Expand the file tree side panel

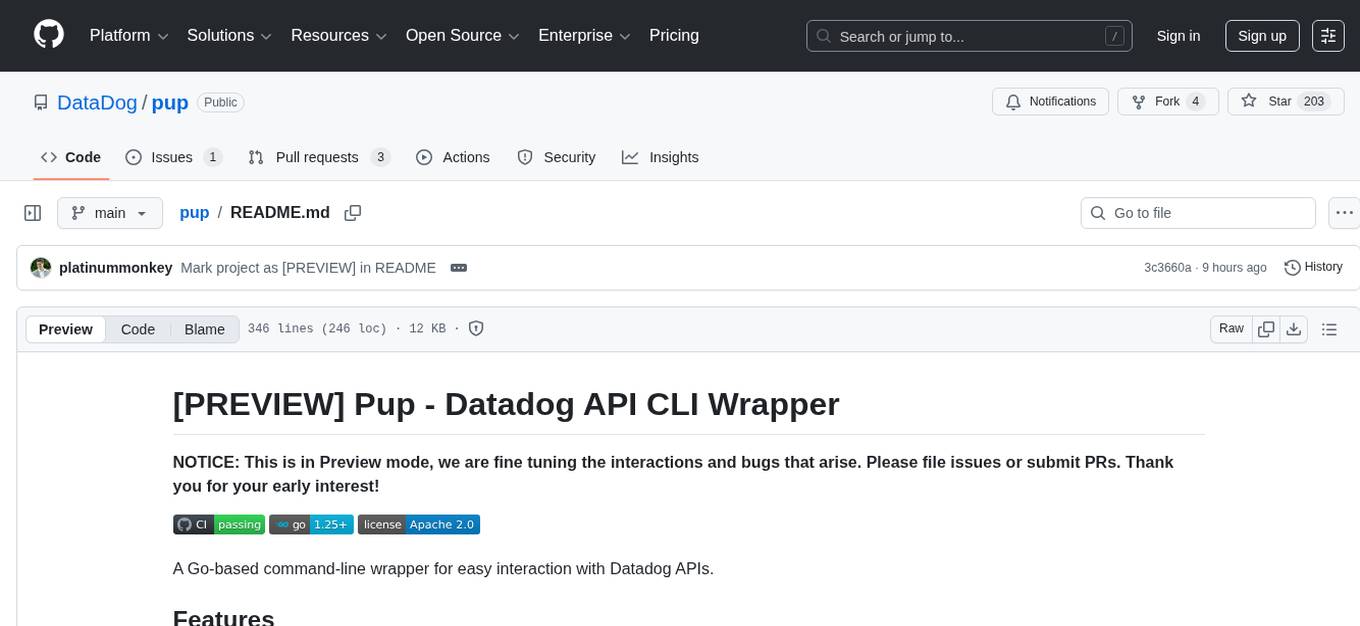pos(32,212)
